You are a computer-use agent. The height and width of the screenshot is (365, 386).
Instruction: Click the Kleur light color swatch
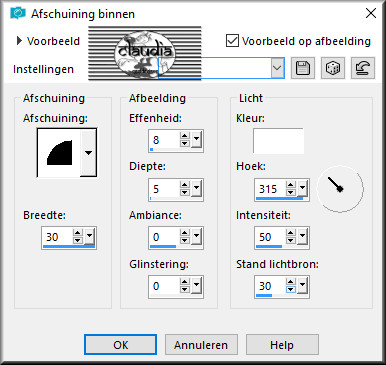[x=278, y=141]
